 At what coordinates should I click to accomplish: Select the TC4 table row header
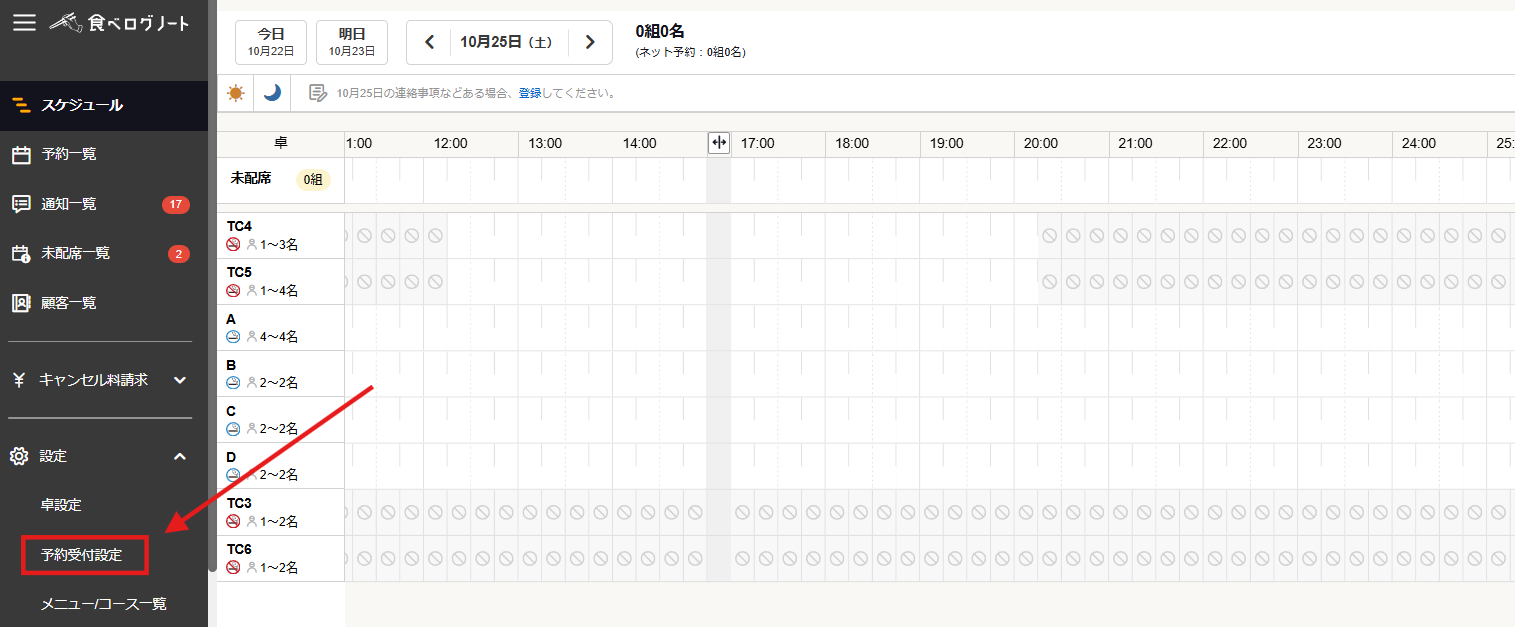[x=281, y=235]
